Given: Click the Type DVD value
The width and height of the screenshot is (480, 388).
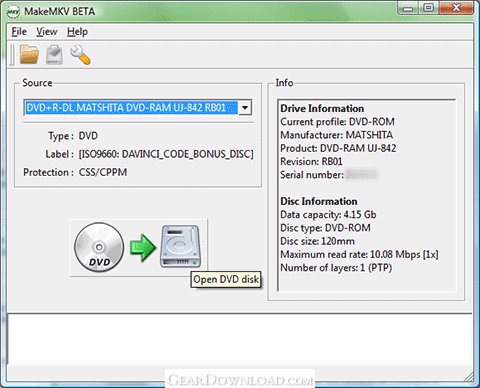Looking at the screenshot, I should tap(88, 136).
